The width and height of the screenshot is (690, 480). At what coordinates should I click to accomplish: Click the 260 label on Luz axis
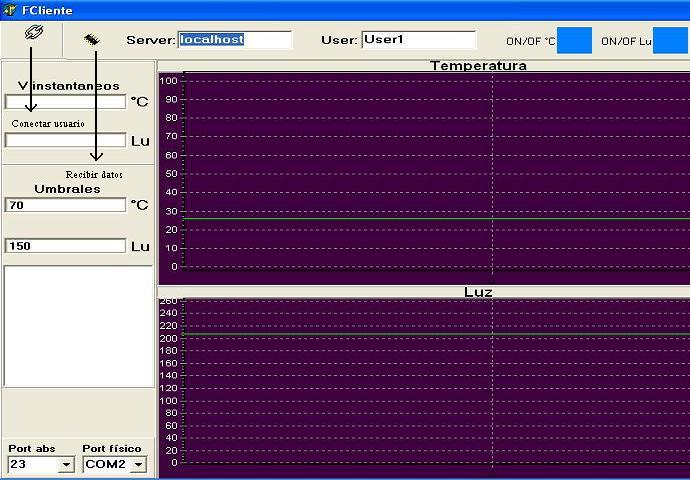[168, 301]
